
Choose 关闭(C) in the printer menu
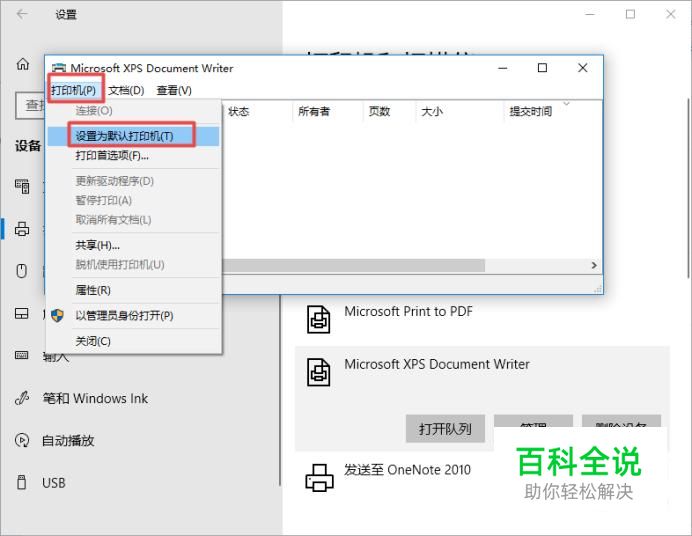point(133,341)
